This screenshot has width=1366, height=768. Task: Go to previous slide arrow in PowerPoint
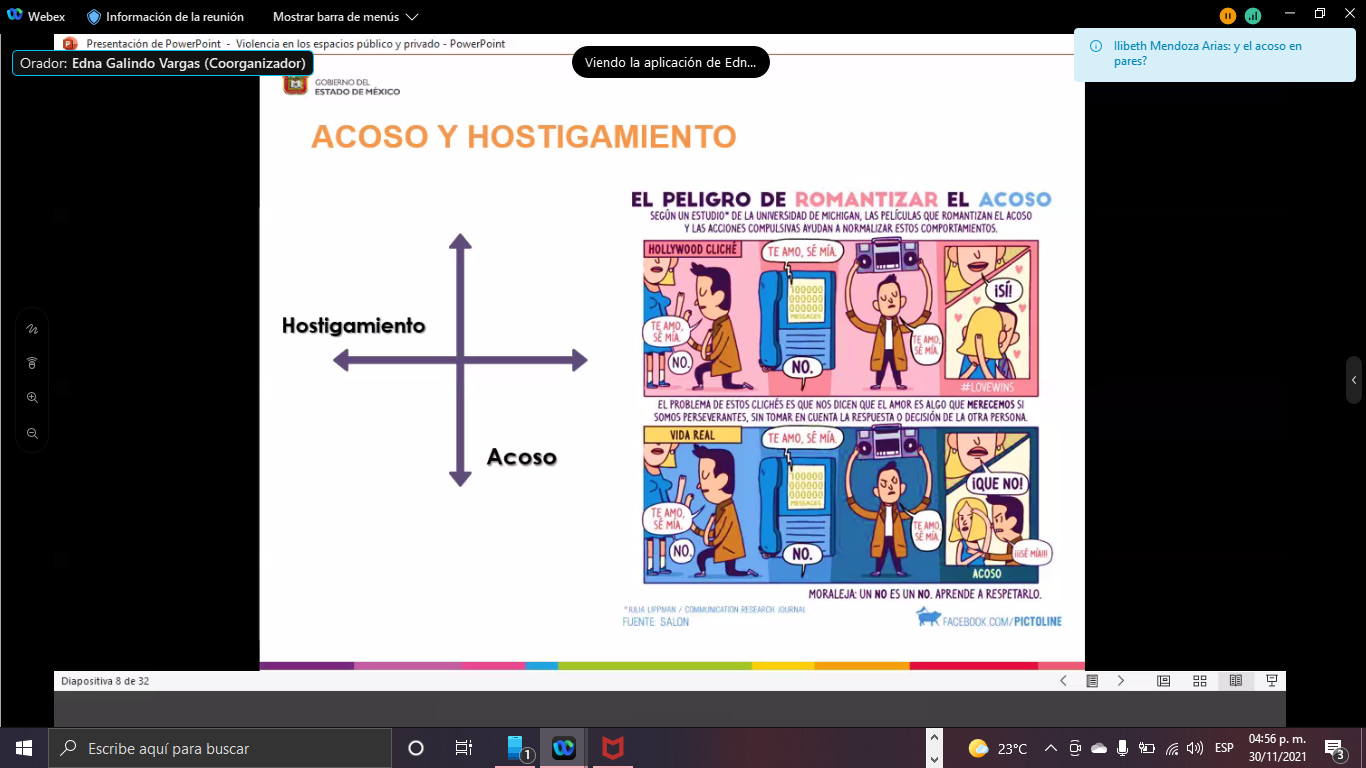[1063, 681]
